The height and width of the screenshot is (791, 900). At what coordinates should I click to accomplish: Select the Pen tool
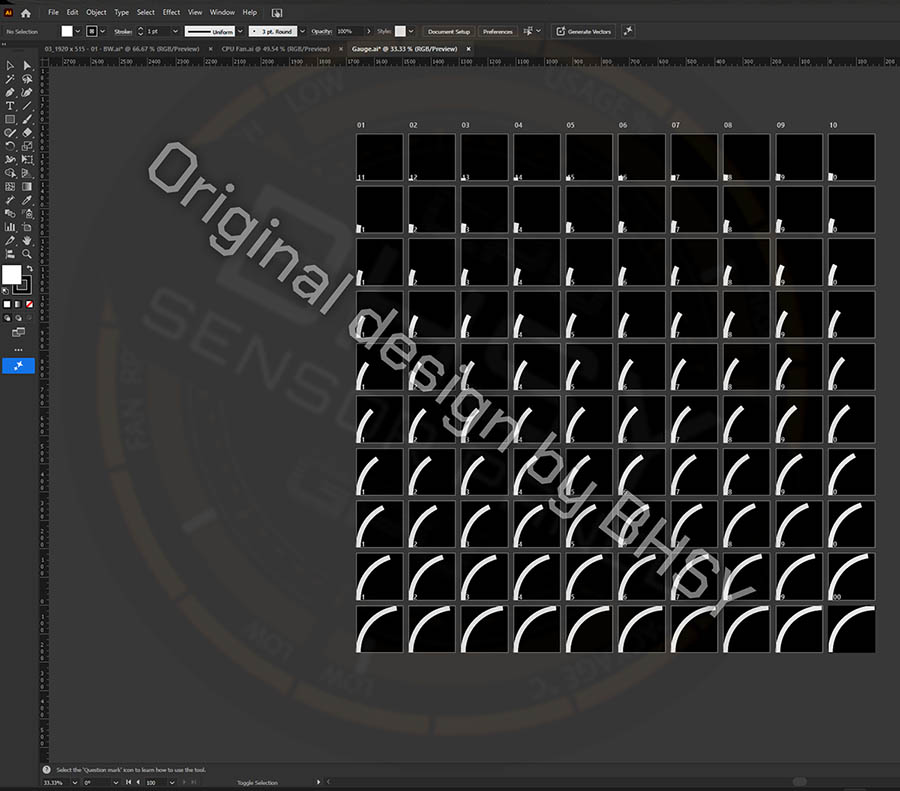pyautogui.click(x=10, y=92)
